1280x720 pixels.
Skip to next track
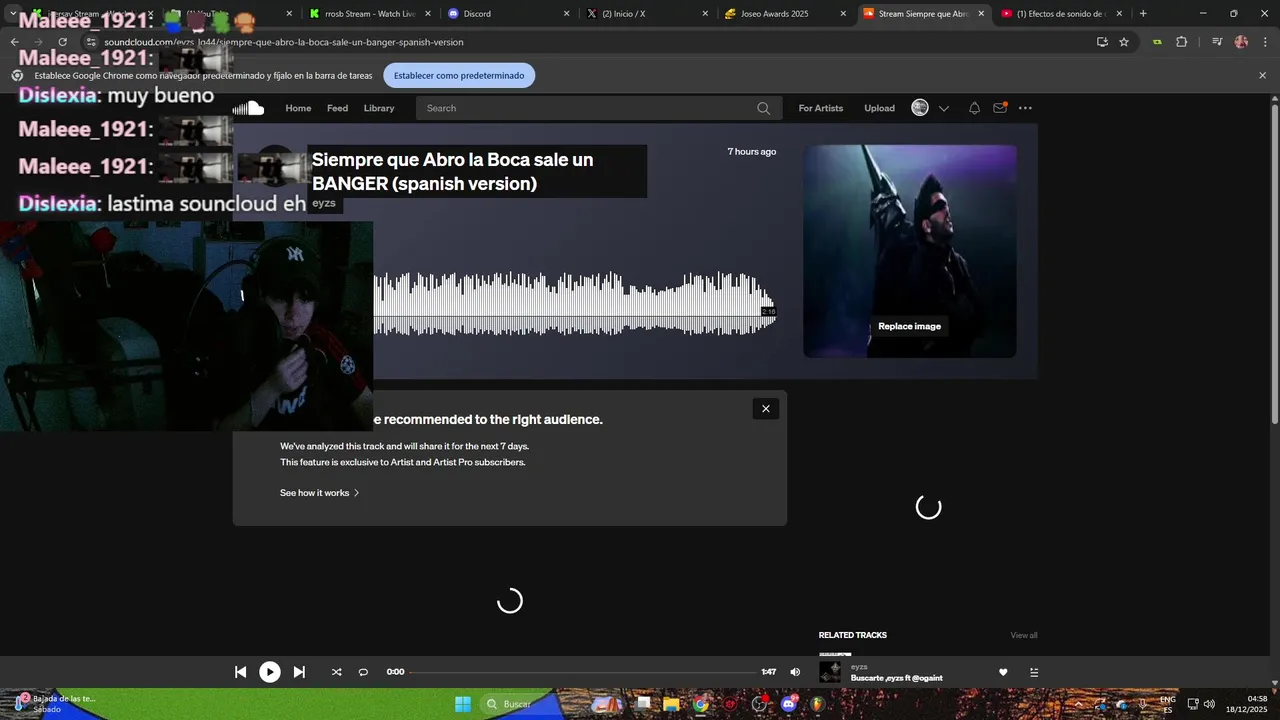[299, 672]
